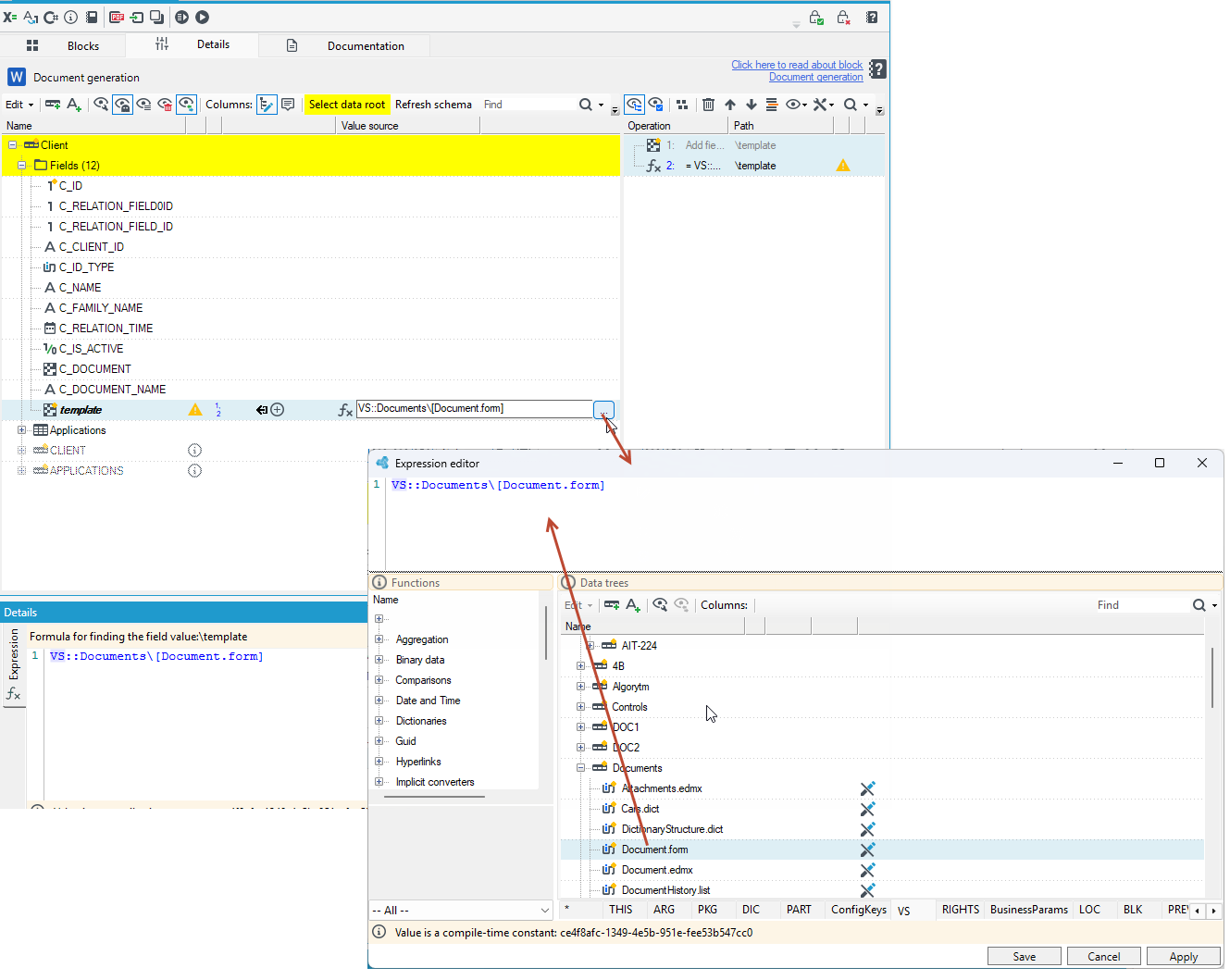This screenshot has height=980, width=1230.
Task: Toggle first eye filter in operations toolbar
Action: click(x=634, y=105)
